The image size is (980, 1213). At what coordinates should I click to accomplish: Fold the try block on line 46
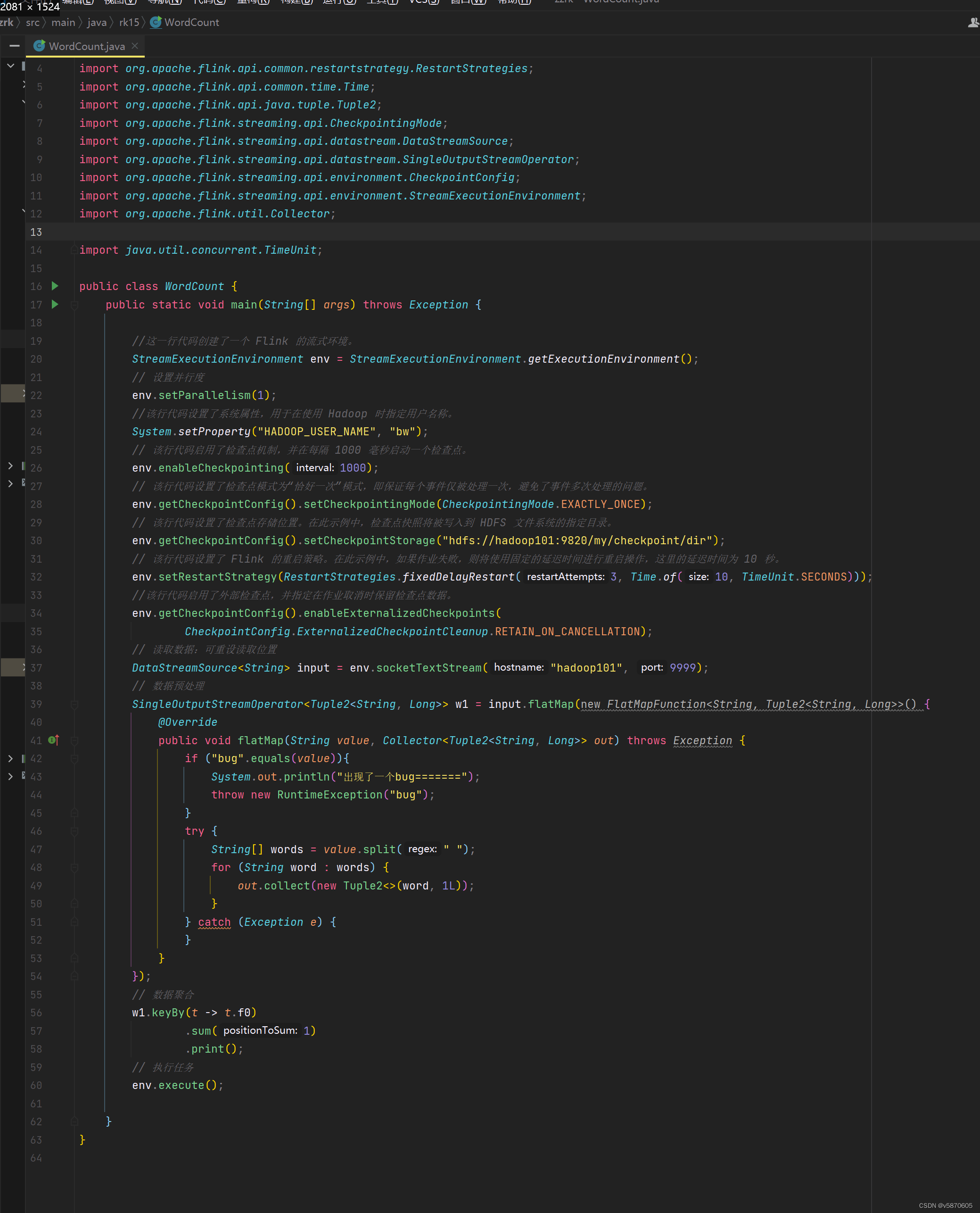(x=74, y=831)
